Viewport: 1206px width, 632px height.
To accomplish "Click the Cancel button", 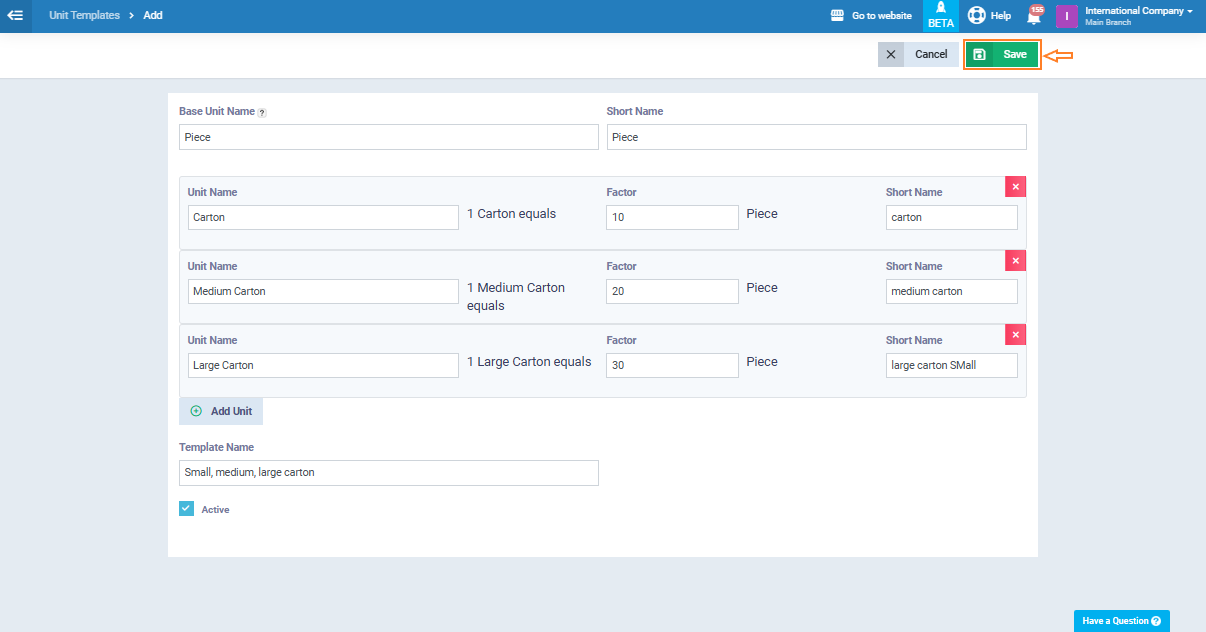I will click(x=918, y=54).
